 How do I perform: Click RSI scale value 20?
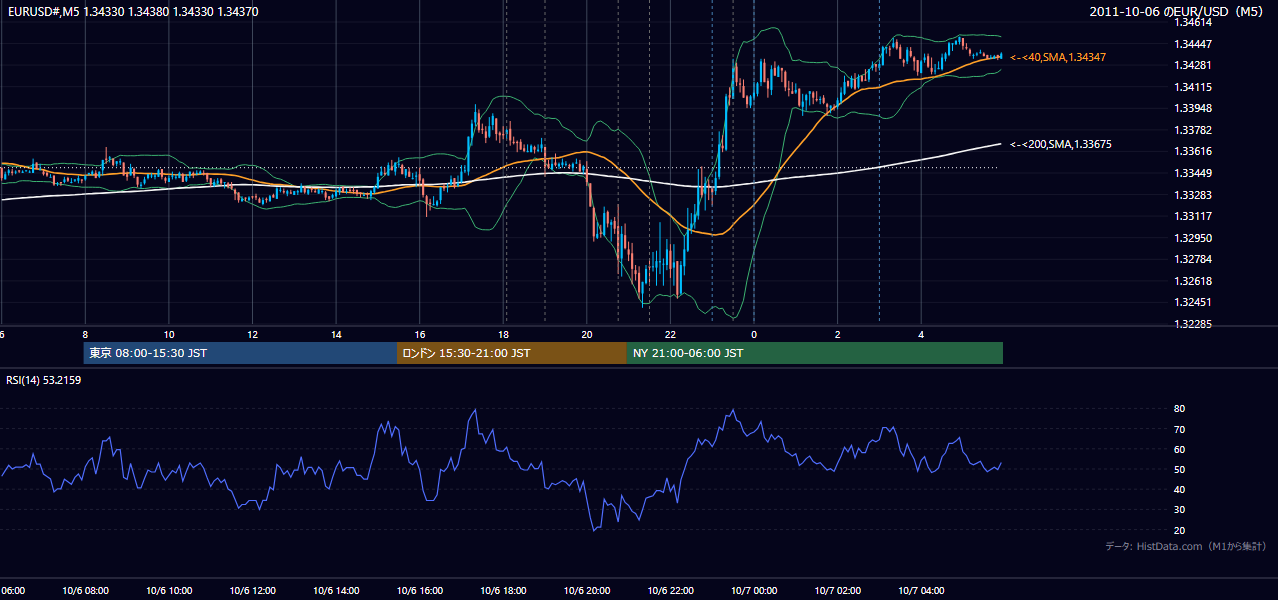click(1180, 530)
